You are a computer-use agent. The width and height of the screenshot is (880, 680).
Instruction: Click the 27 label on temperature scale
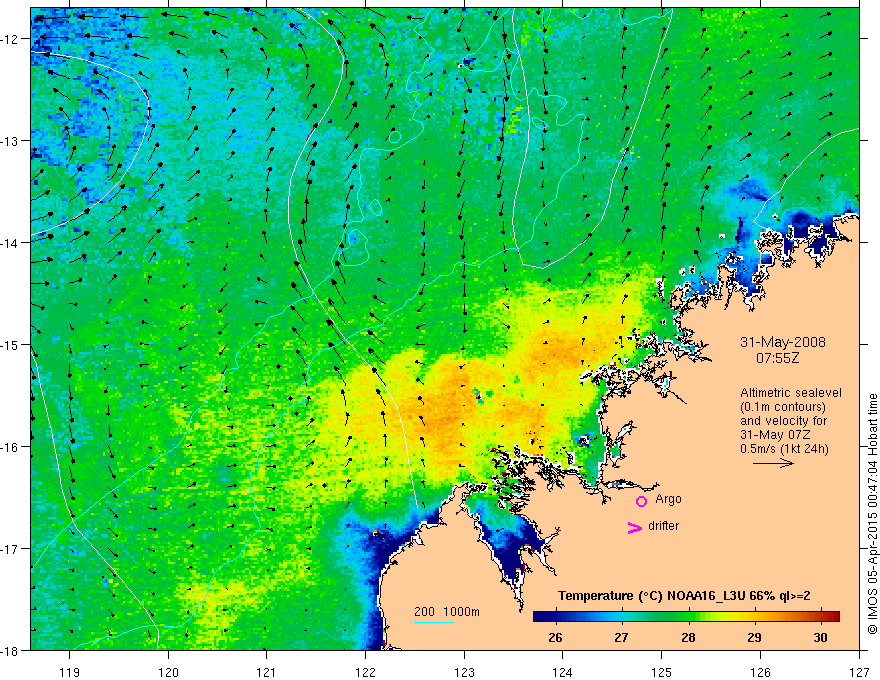click(x=621, y=637)
